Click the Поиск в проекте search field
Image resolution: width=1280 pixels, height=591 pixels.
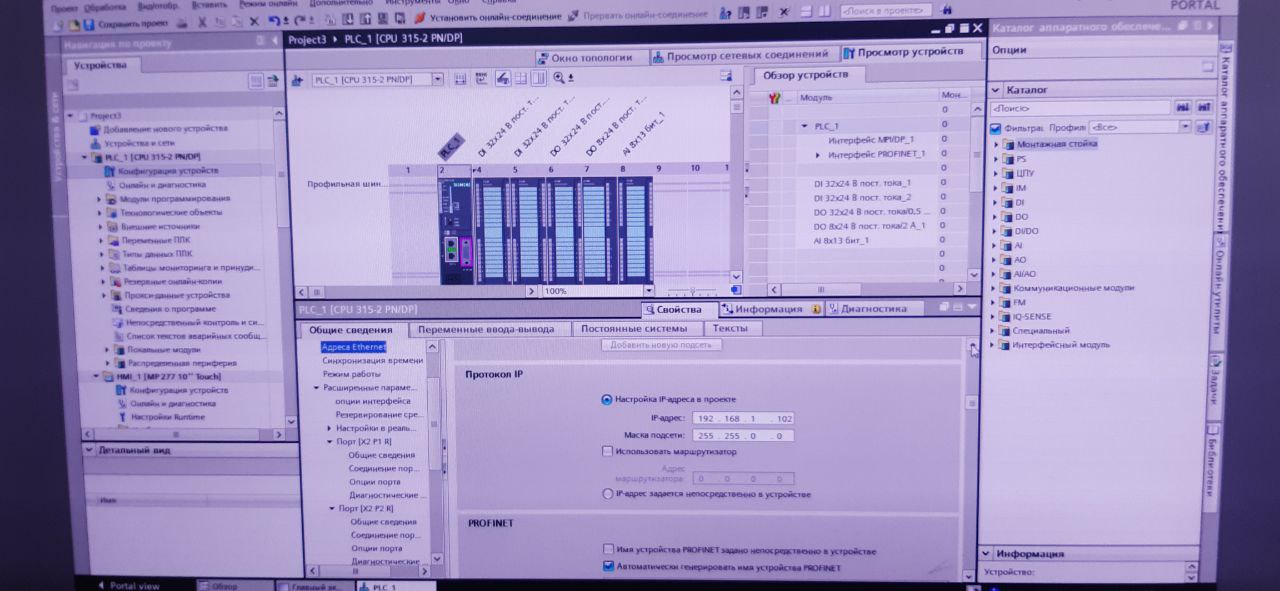click(x=886, y=10)
